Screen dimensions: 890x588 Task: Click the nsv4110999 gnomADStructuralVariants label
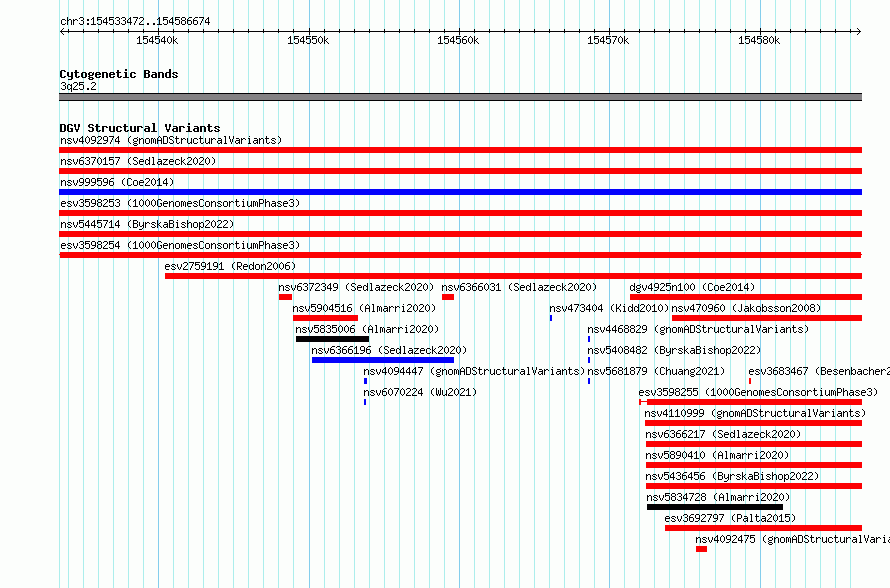click(755, 413)
